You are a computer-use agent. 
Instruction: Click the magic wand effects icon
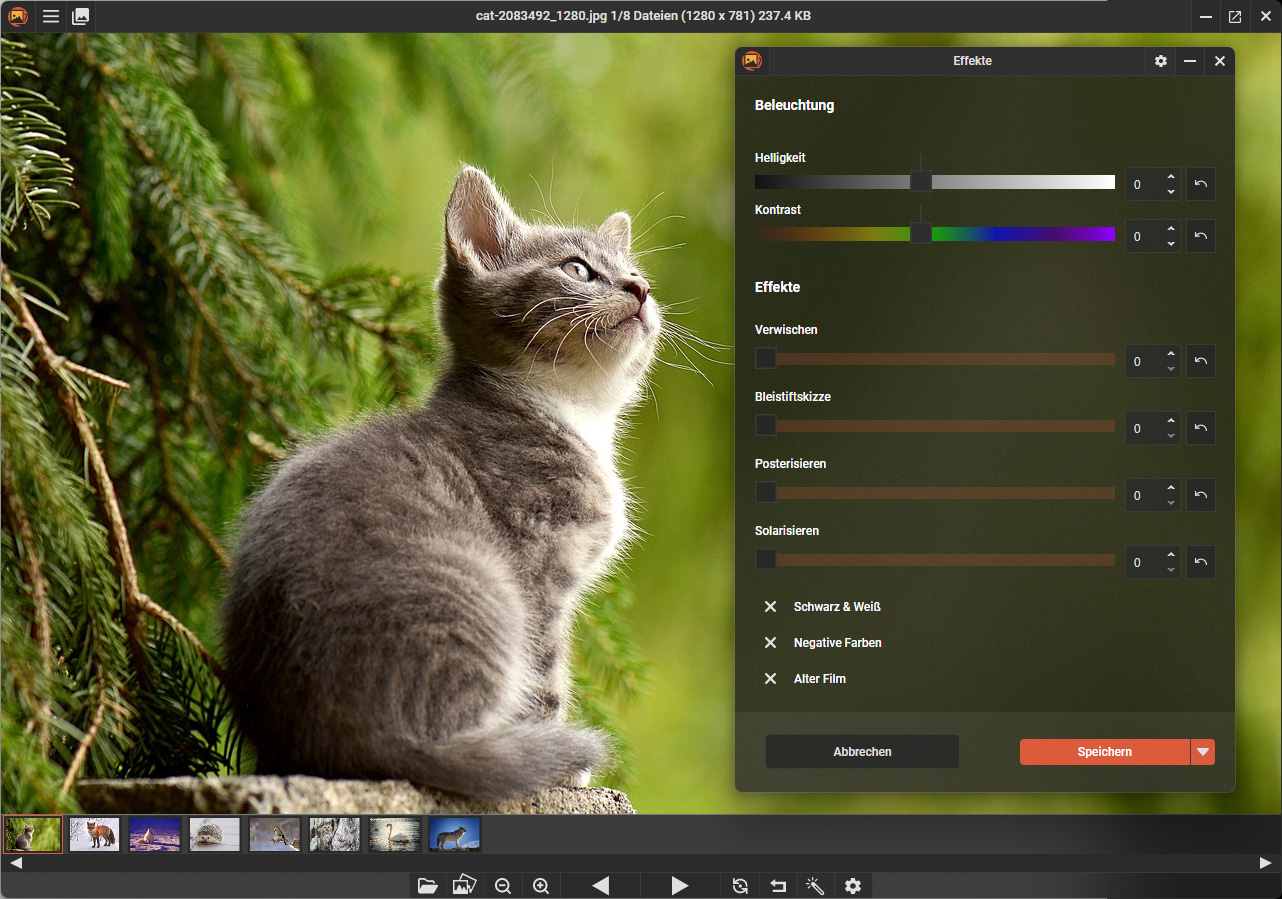click(815, 886)
